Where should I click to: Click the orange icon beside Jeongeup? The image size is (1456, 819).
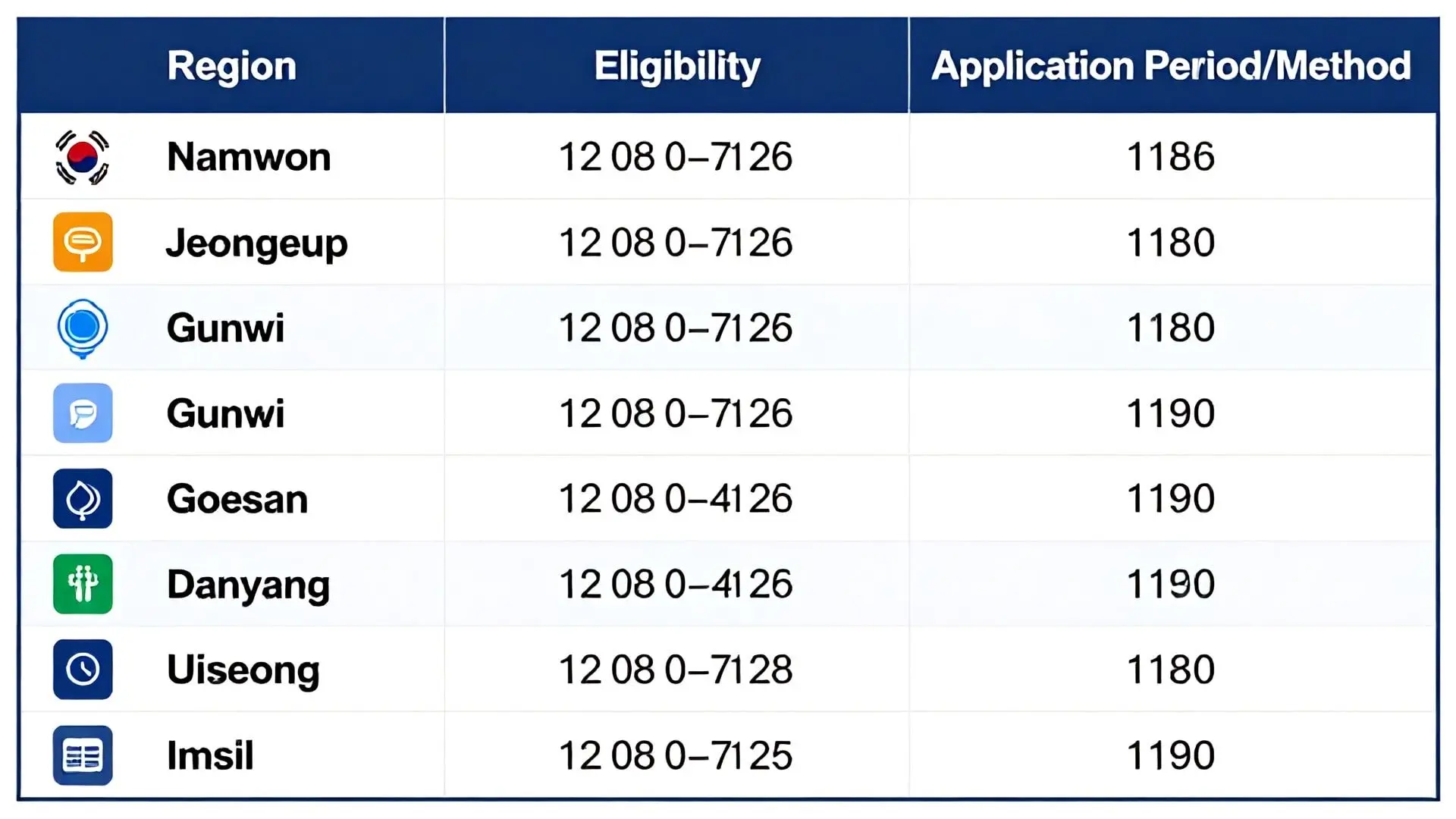coord(83,243)
